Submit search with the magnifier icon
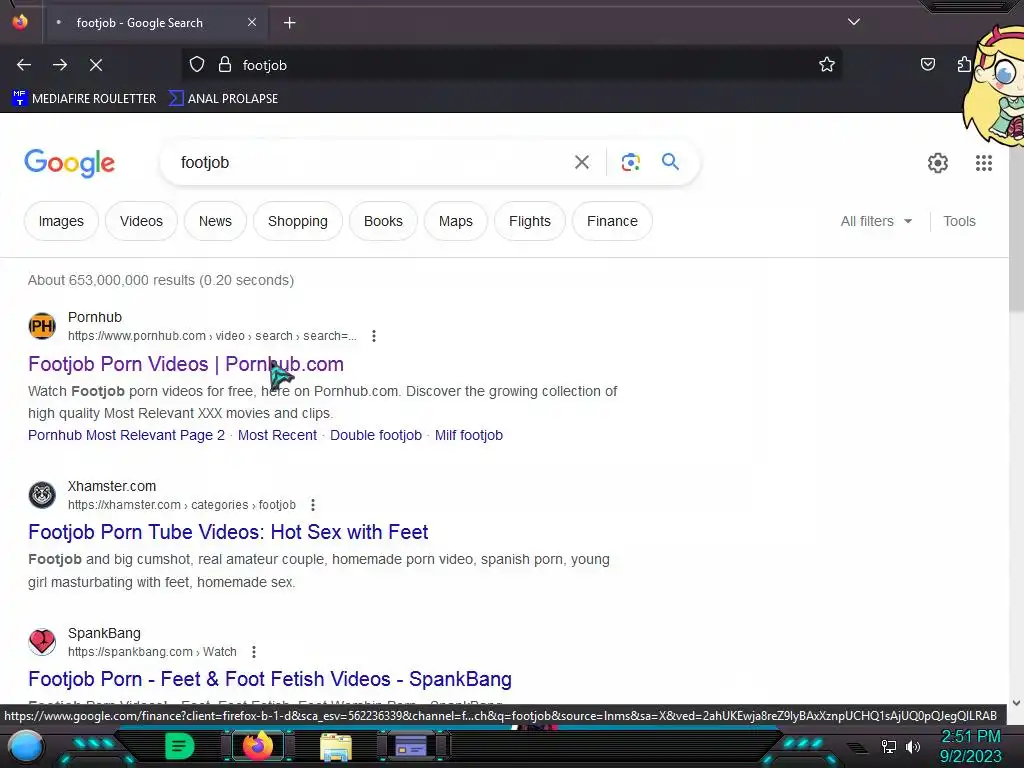The image size is (1024, 768). point(670,161)
